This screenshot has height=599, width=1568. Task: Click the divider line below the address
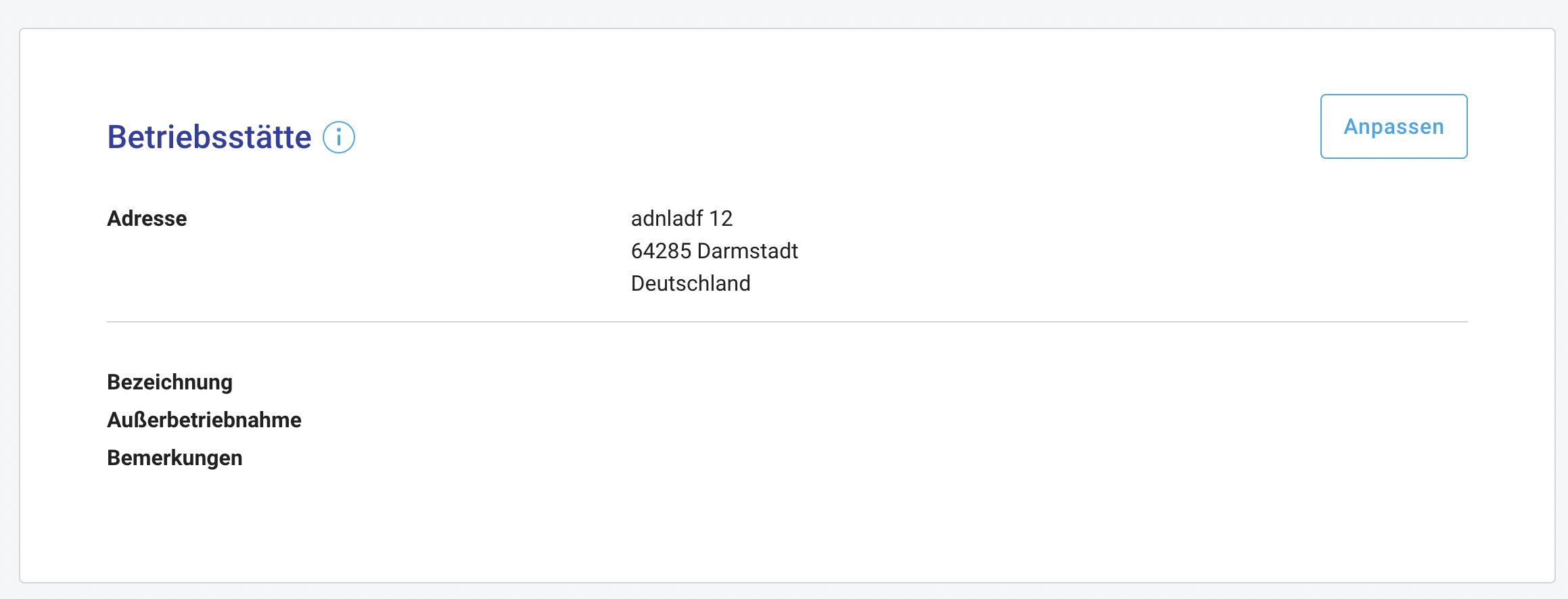(x=787, y=322)
